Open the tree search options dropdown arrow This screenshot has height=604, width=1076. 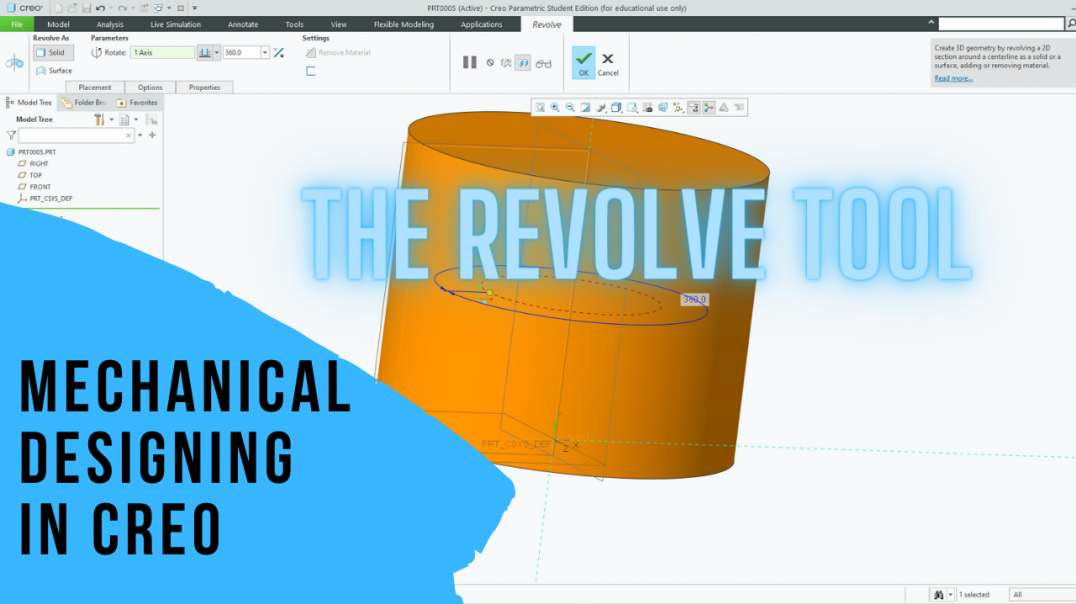tap(140, 135)
